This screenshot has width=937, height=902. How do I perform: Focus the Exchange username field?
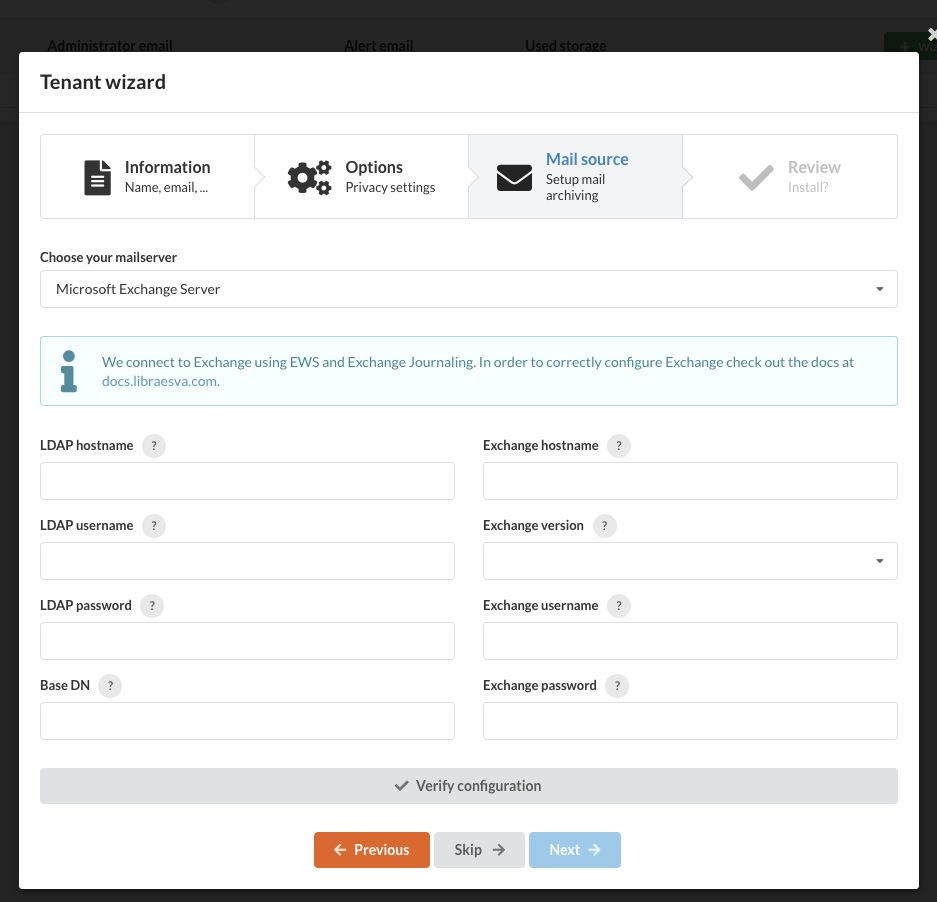pos(690,641)
